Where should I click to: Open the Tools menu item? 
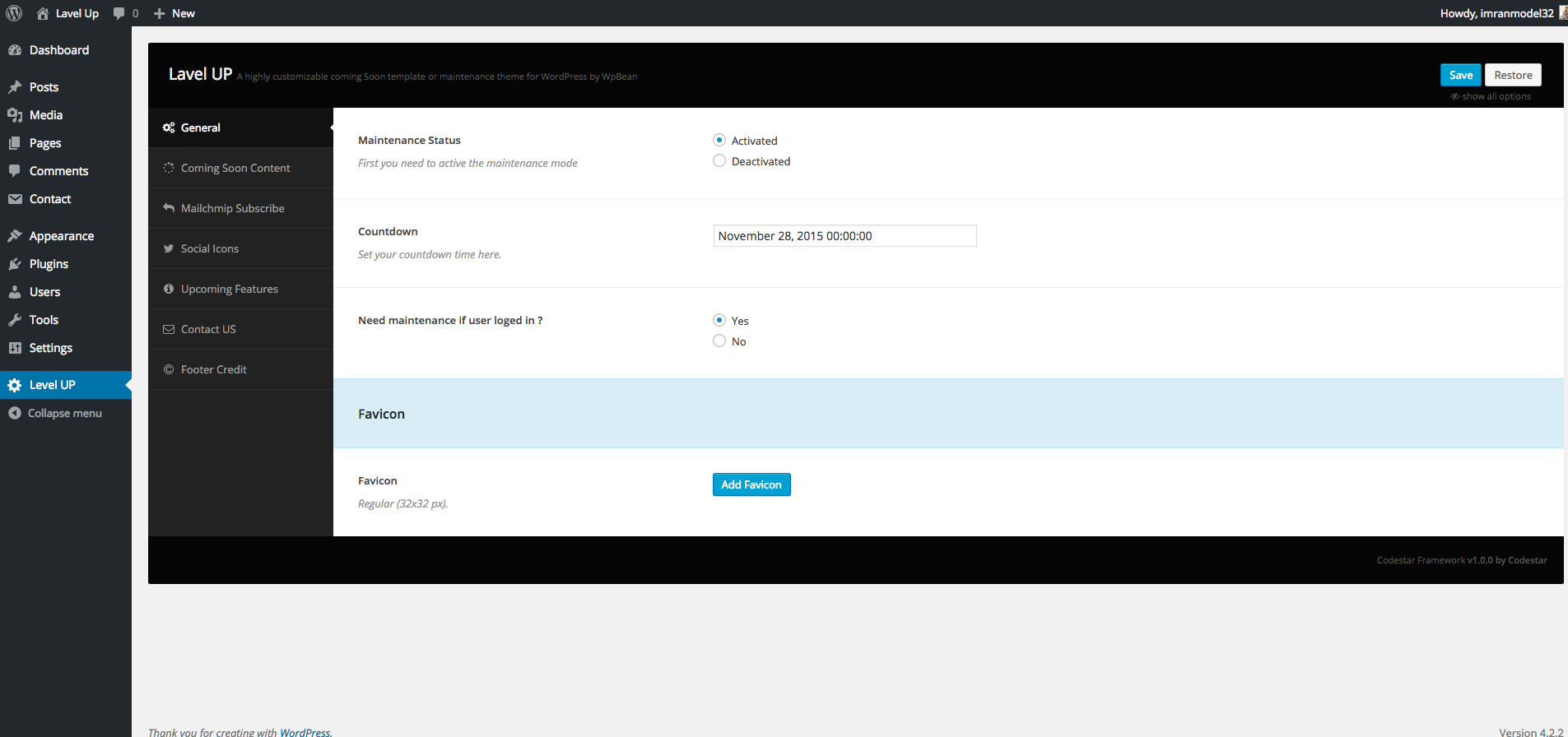66,320
